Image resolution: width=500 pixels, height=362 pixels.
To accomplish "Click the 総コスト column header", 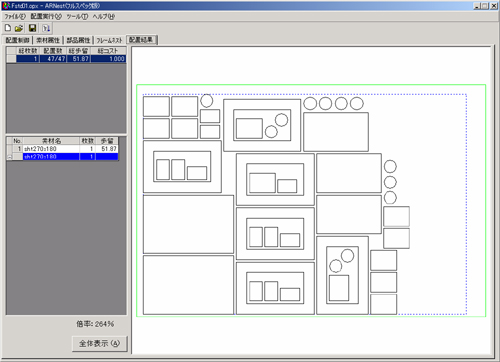I will pyautogui.click(x=108, y=51).
